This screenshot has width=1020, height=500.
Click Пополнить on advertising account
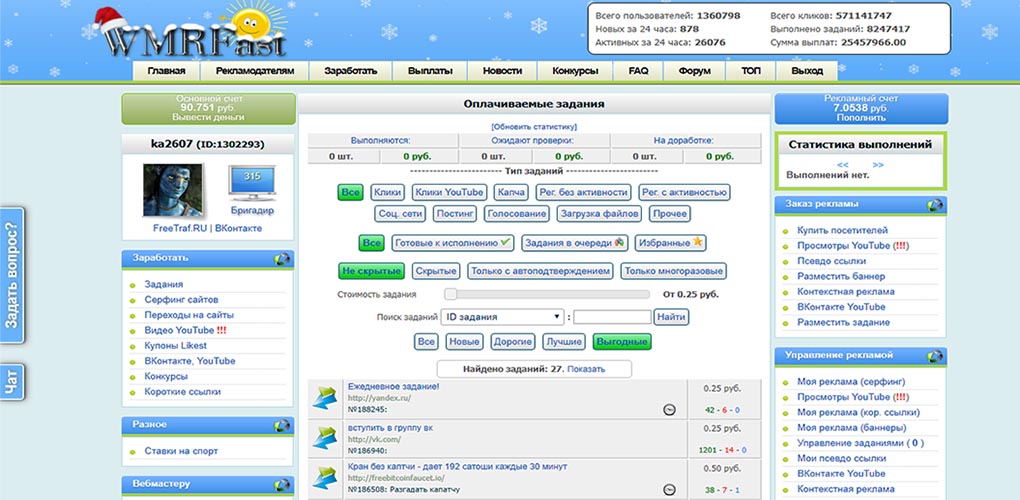tap(861, 118)
